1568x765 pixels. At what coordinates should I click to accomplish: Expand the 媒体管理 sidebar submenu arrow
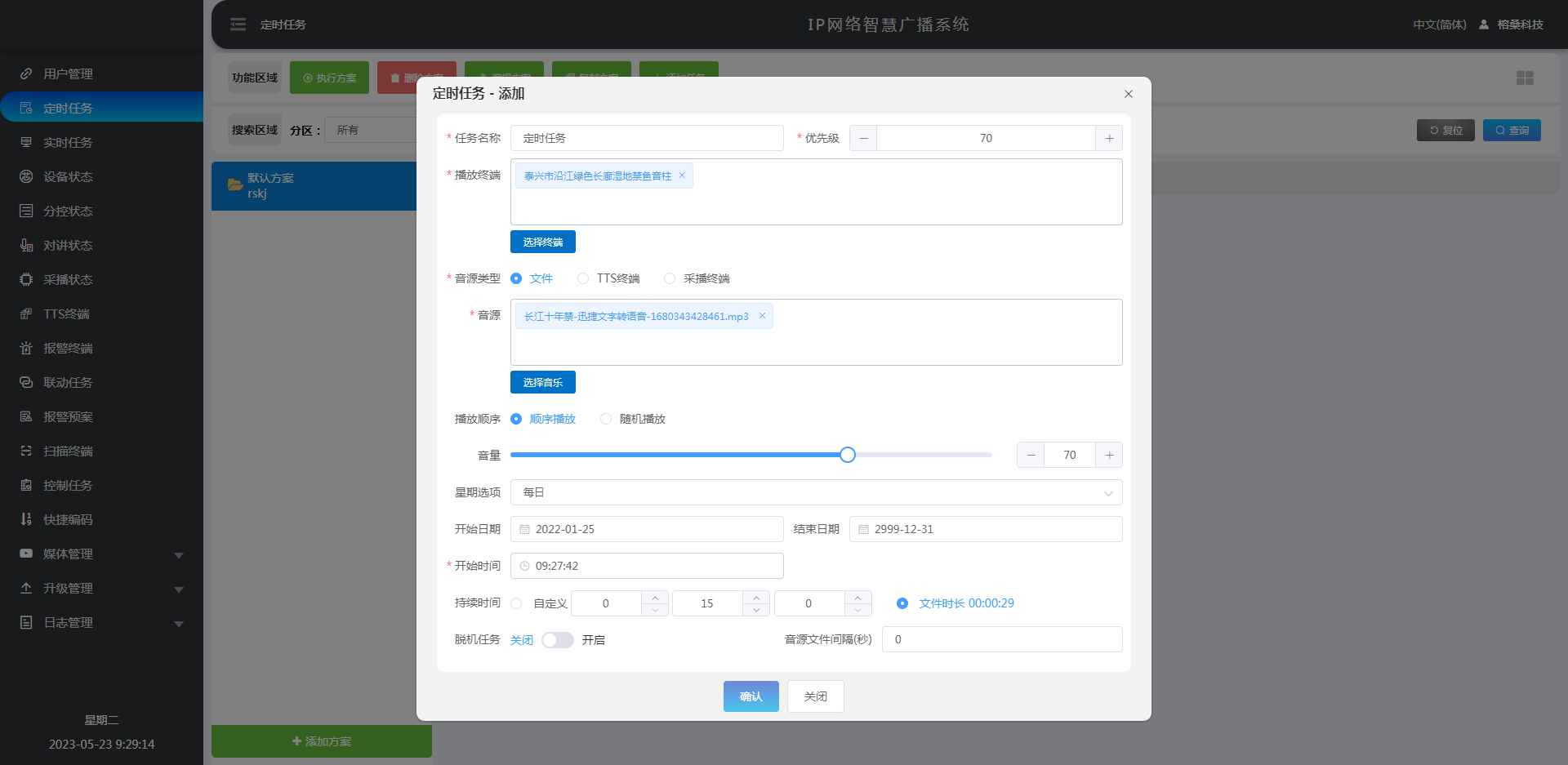coord(179,555)
